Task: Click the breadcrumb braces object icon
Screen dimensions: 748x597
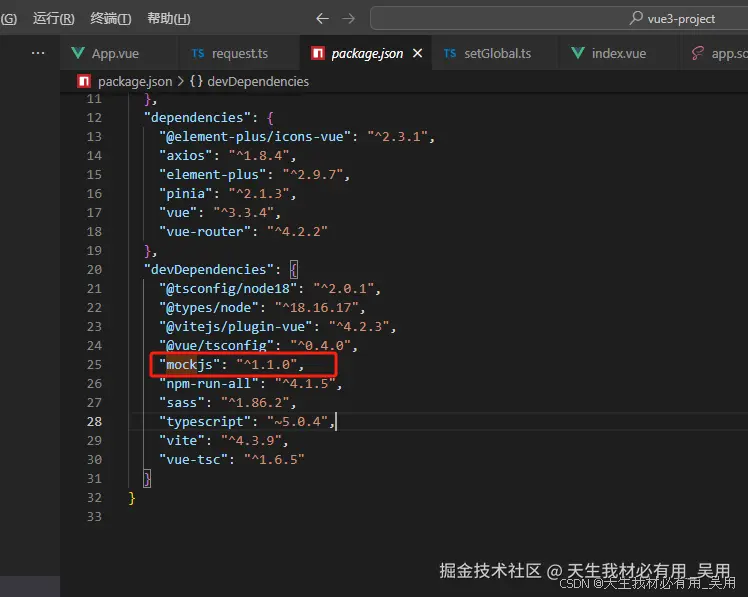Action: 196,81
